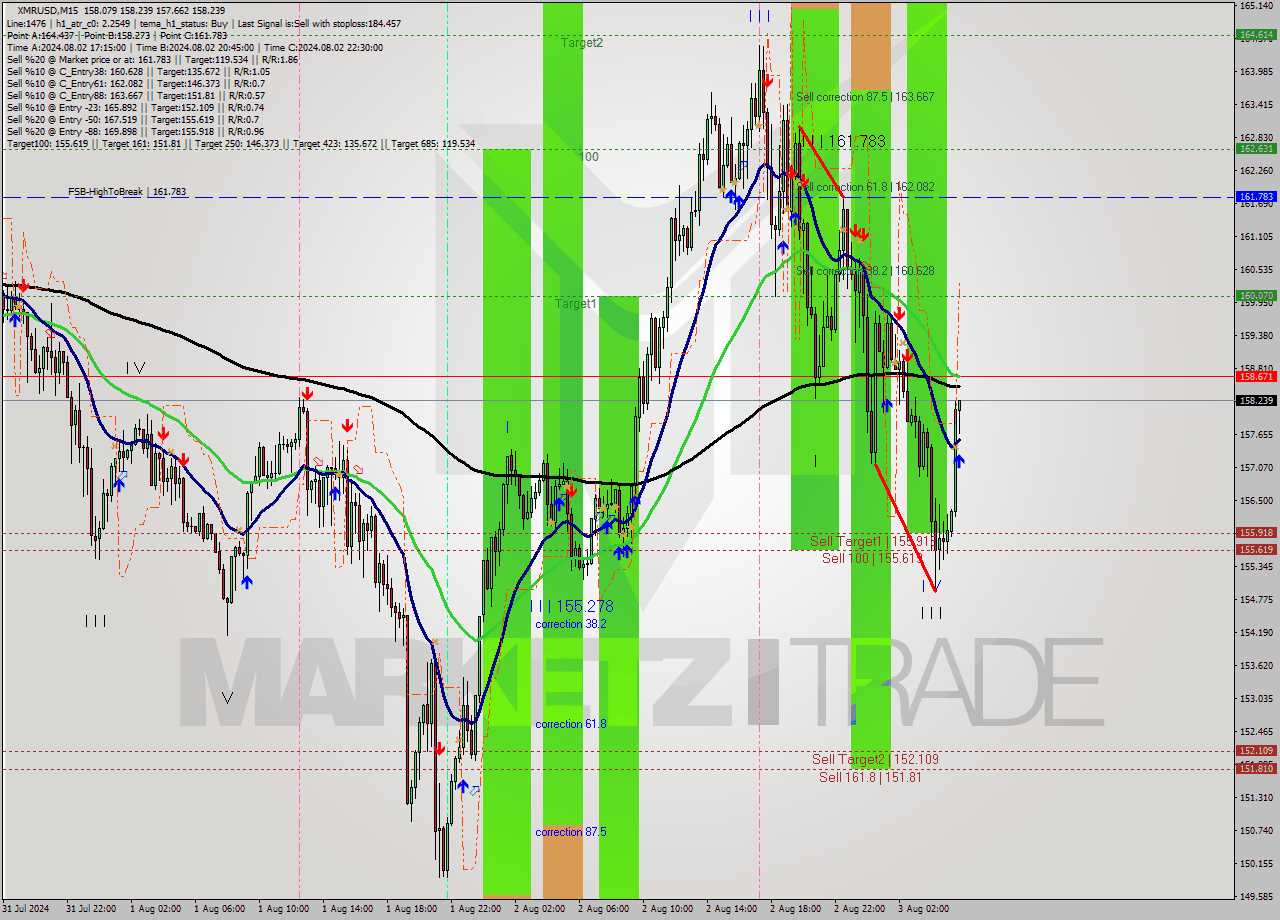This screenshot has width=1280, height=920.
Task: Click the blue 161.783 axis price tag
Action: (x=1256, y=197)
